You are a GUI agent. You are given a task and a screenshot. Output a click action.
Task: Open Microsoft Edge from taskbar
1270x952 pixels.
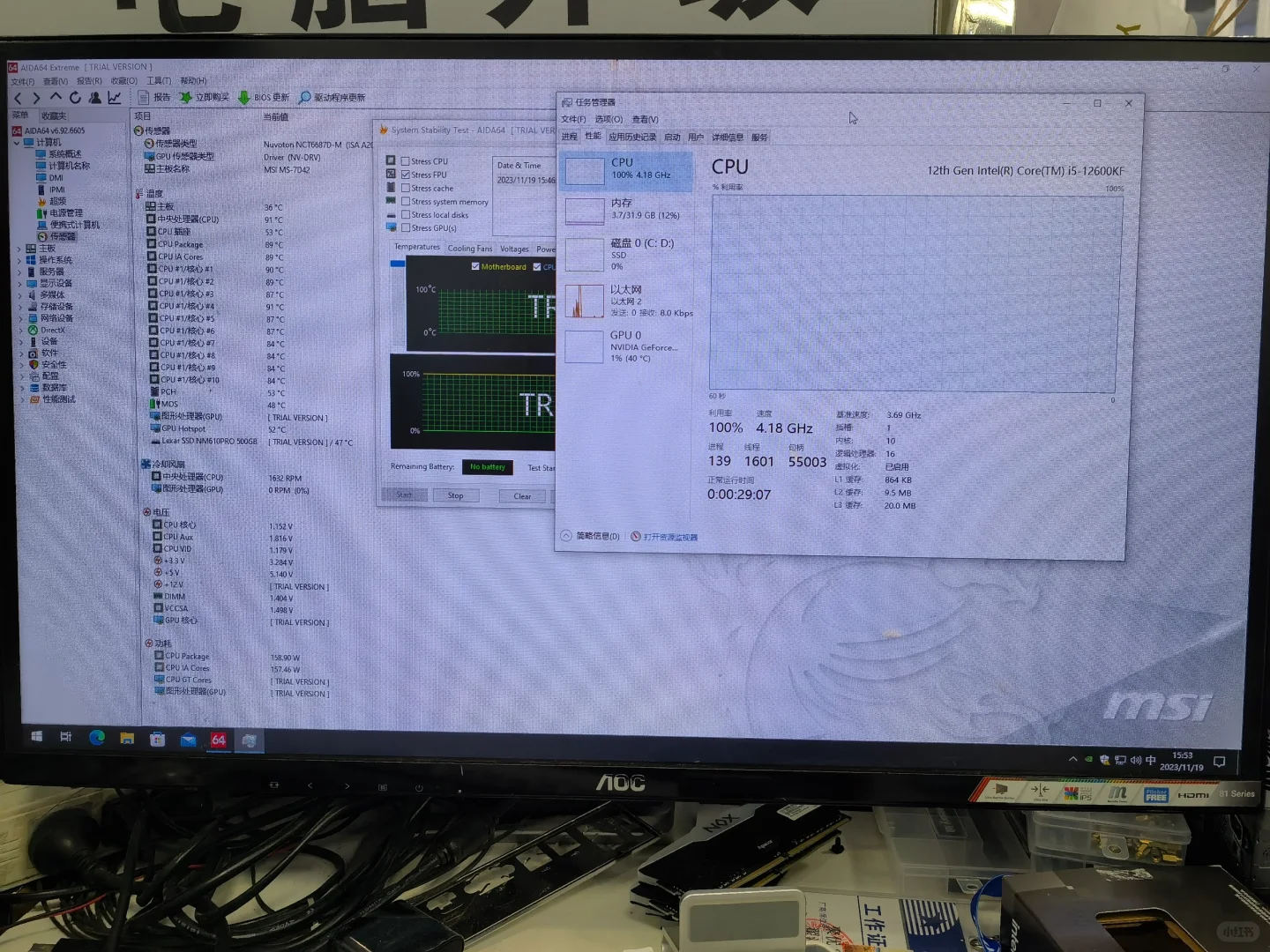click(x=97, y=738)
